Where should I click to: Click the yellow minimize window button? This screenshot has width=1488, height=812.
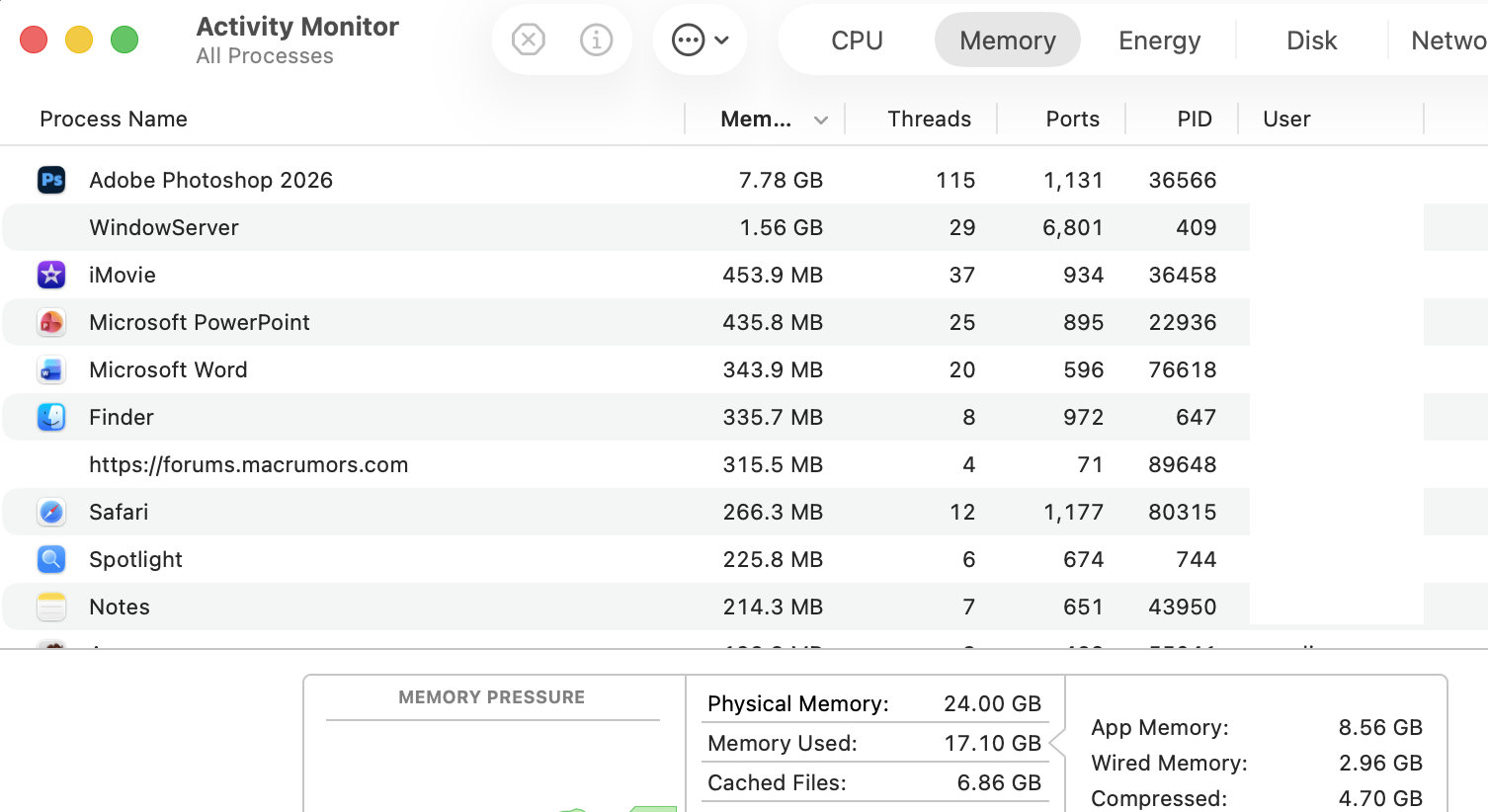(x=79, y=40)
